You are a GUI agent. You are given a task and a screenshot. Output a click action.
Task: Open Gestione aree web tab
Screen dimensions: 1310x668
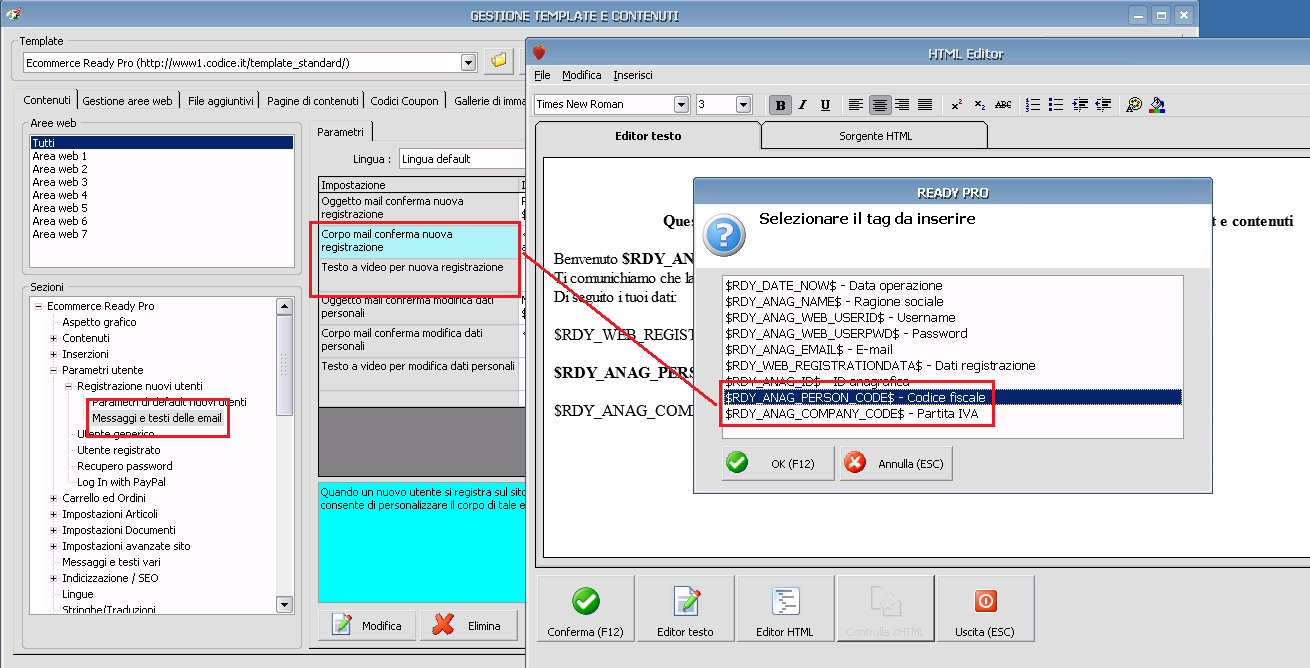(127, 101)
